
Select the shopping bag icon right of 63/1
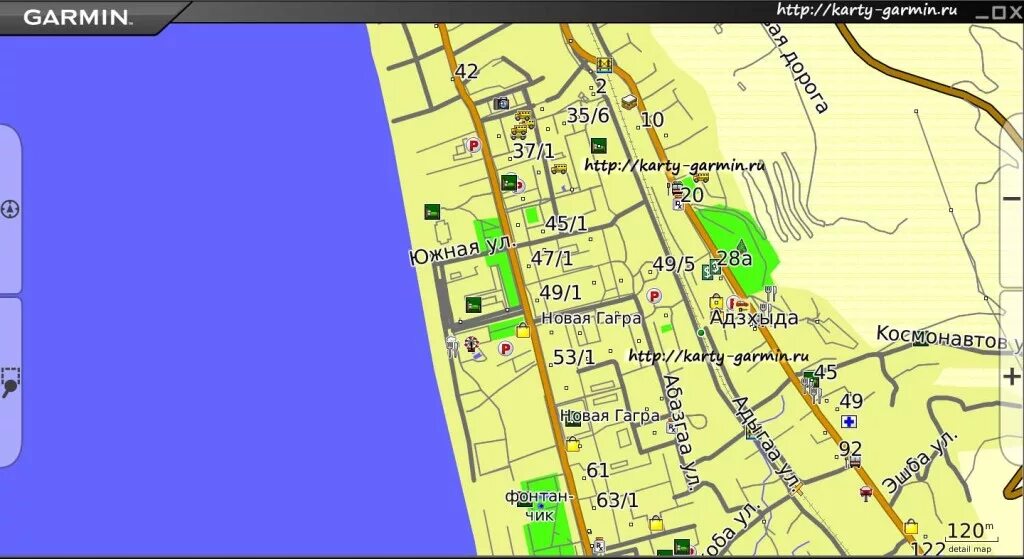click(656, 524)
